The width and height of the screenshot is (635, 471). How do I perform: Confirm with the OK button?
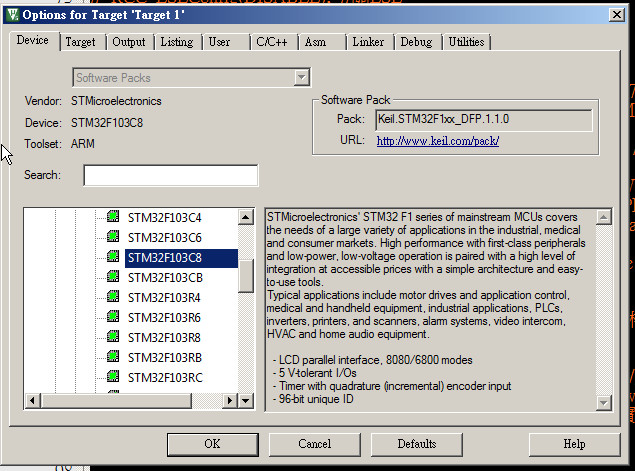coord(213,444)
